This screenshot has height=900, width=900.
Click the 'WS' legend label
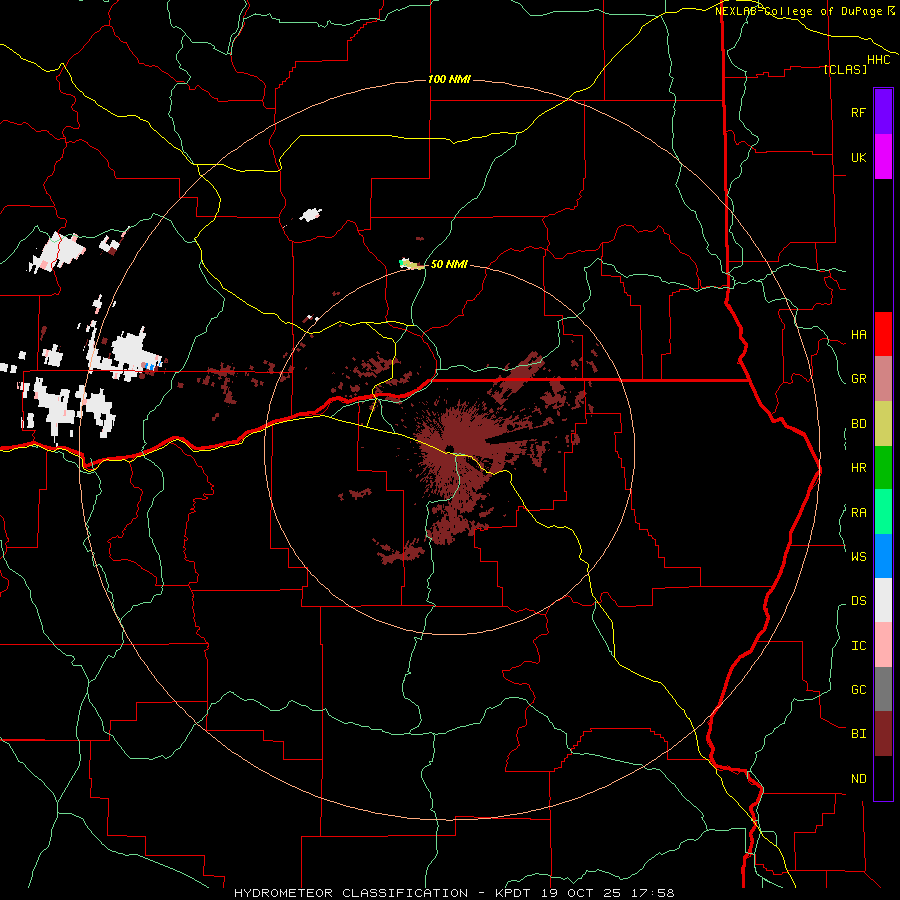pyautogui.click(x=858, y=556)
